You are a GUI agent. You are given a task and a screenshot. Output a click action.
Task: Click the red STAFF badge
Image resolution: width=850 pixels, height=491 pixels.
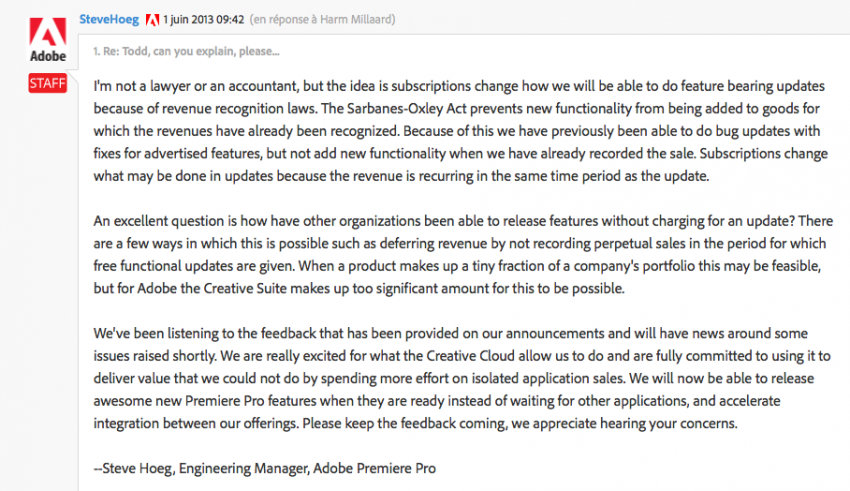(x=47, y=83)
